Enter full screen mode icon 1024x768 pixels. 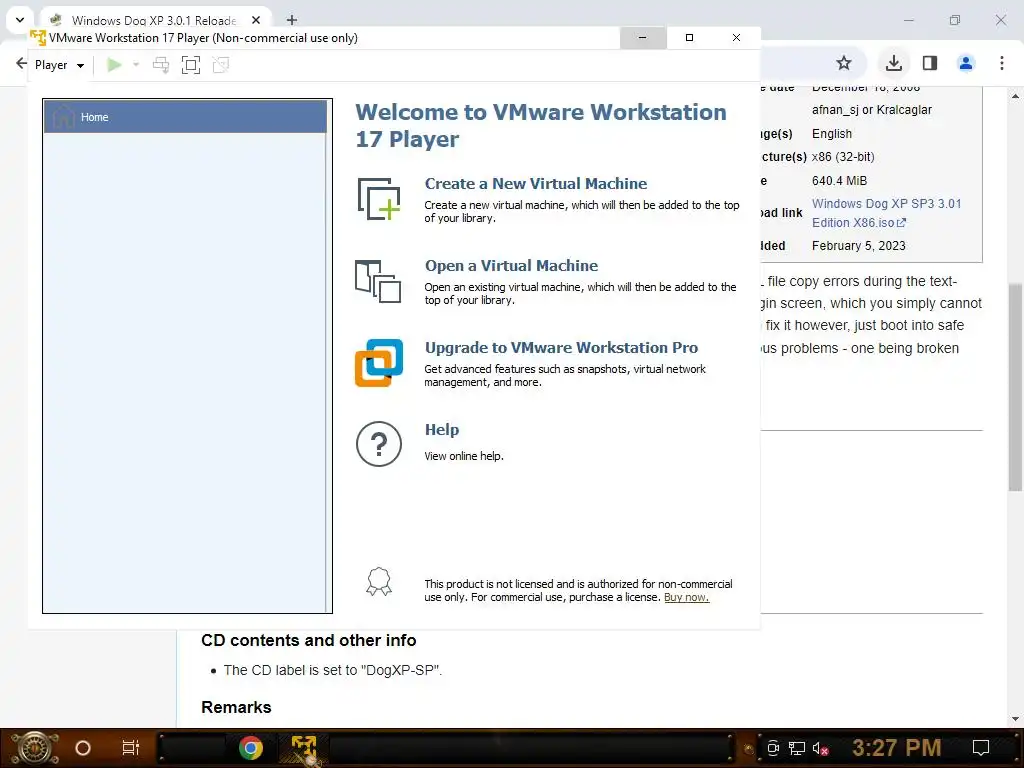coord(191,65)
